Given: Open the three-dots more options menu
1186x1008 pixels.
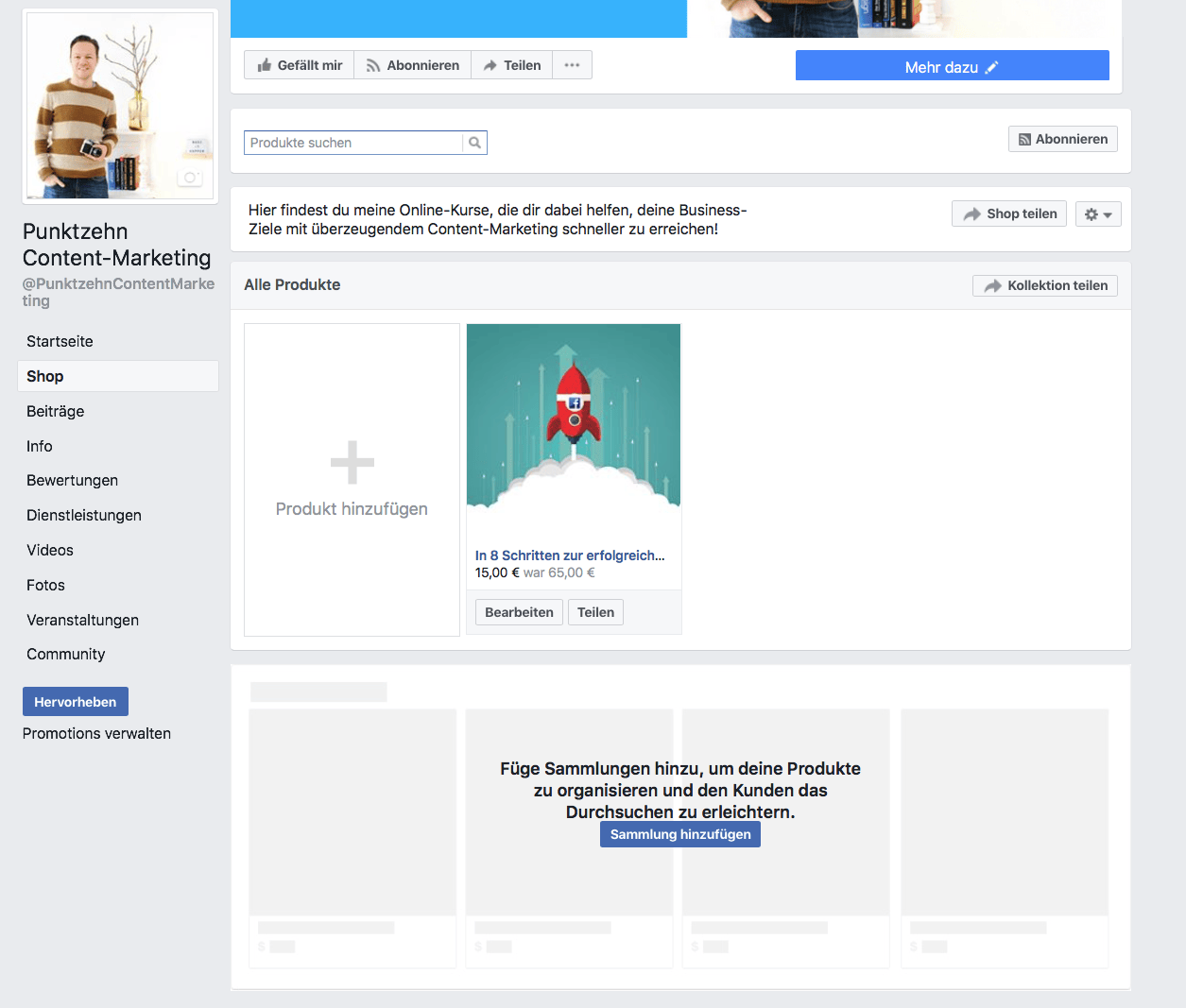Looking at the screenshot, I should pos(572,65).
